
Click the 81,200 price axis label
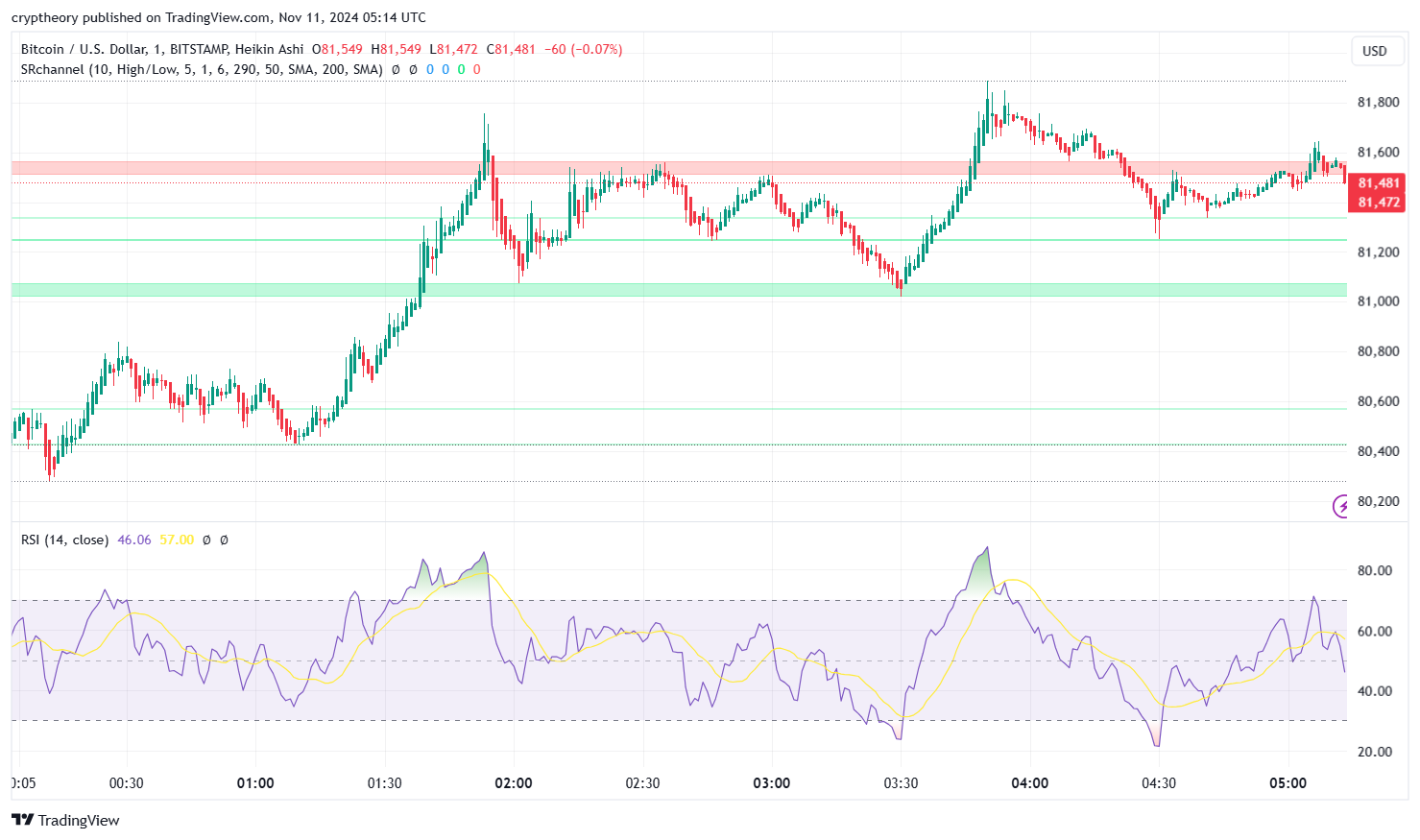pos(1378,252)
